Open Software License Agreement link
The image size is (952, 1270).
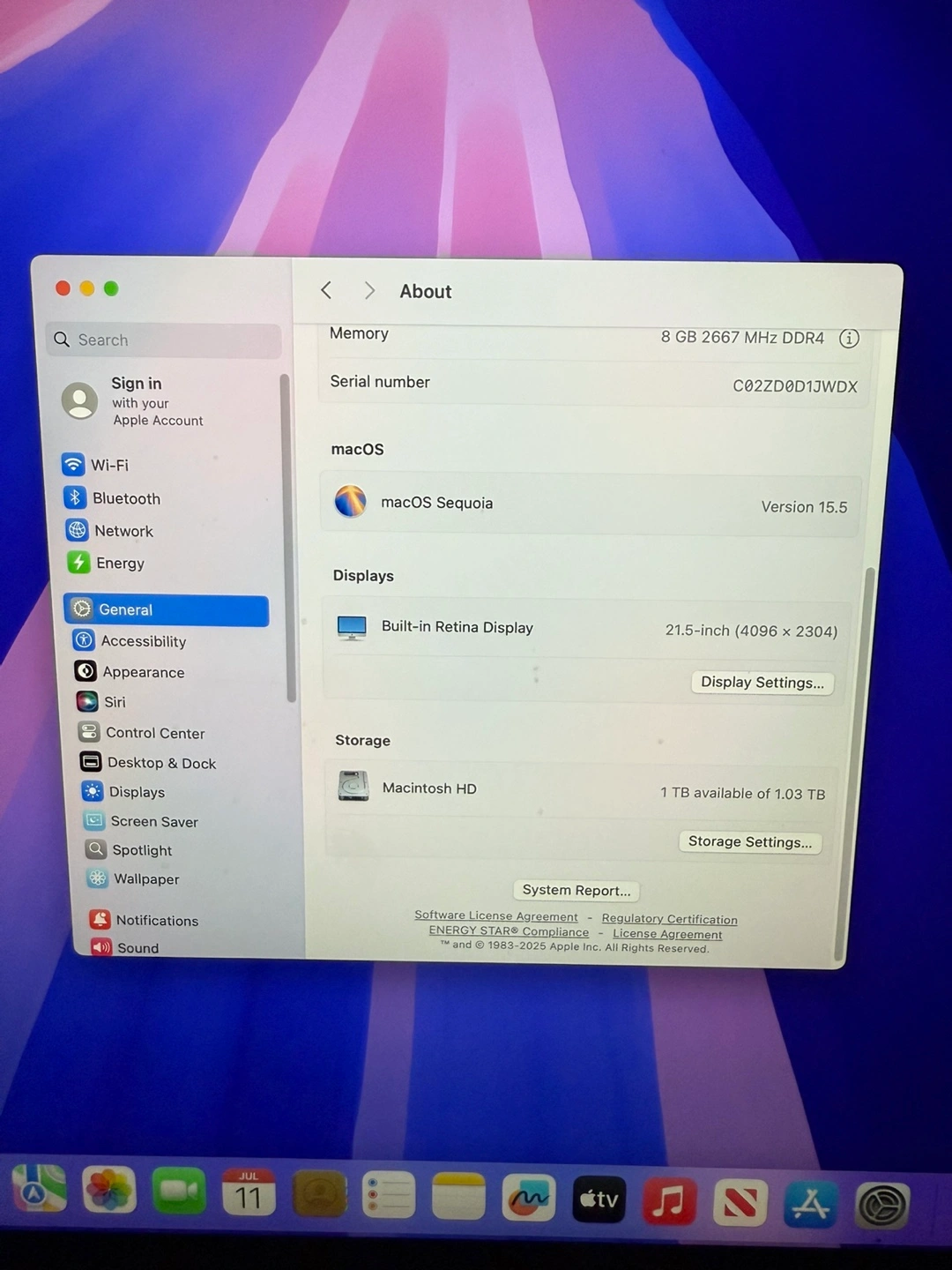pos(496,916)
